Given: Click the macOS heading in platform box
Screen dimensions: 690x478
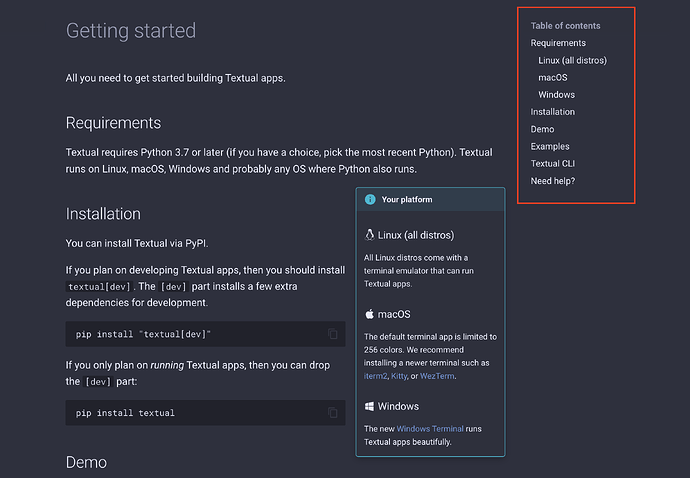Looking at the screenshot, I should click(x=394, y=314).
